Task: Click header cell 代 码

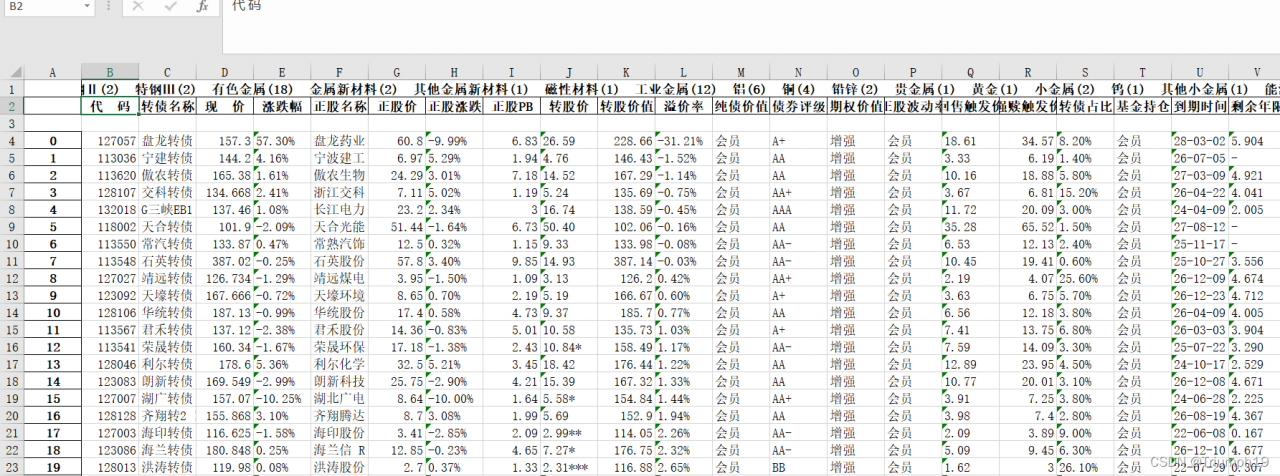Action: pyautogui.click(x=110, y=106)
